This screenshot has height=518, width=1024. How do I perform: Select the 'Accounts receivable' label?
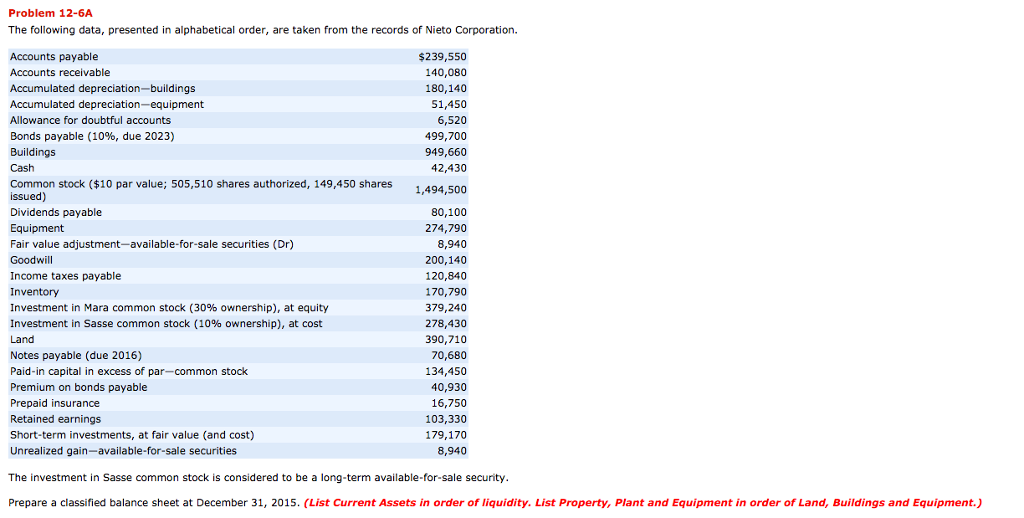[x=60, y=73]
